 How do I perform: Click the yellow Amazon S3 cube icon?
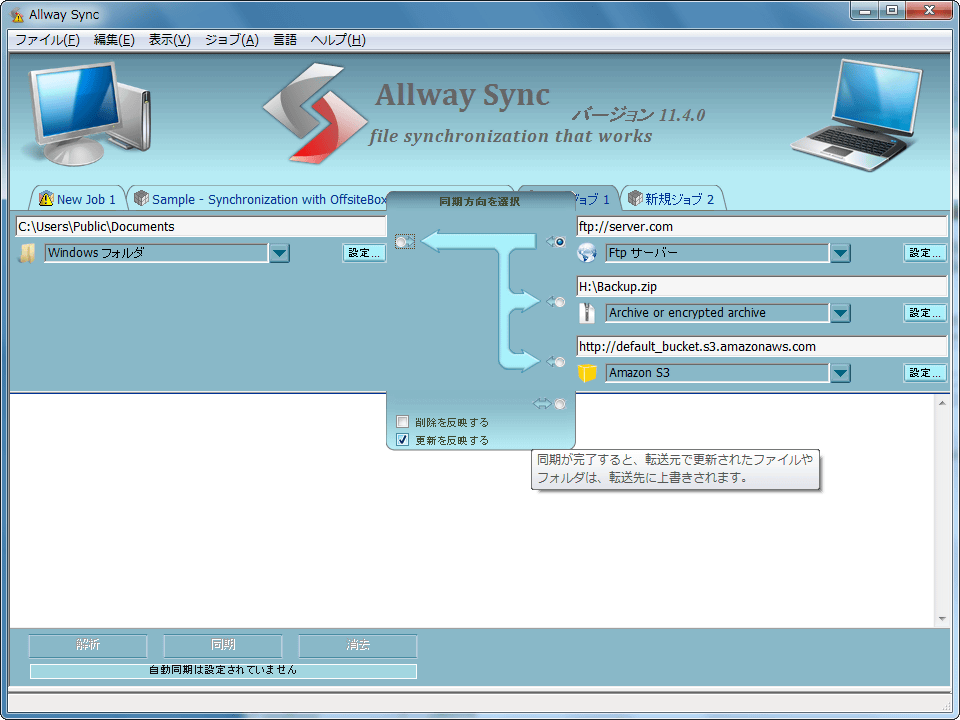pyautogui.click(x=587, y=373)
